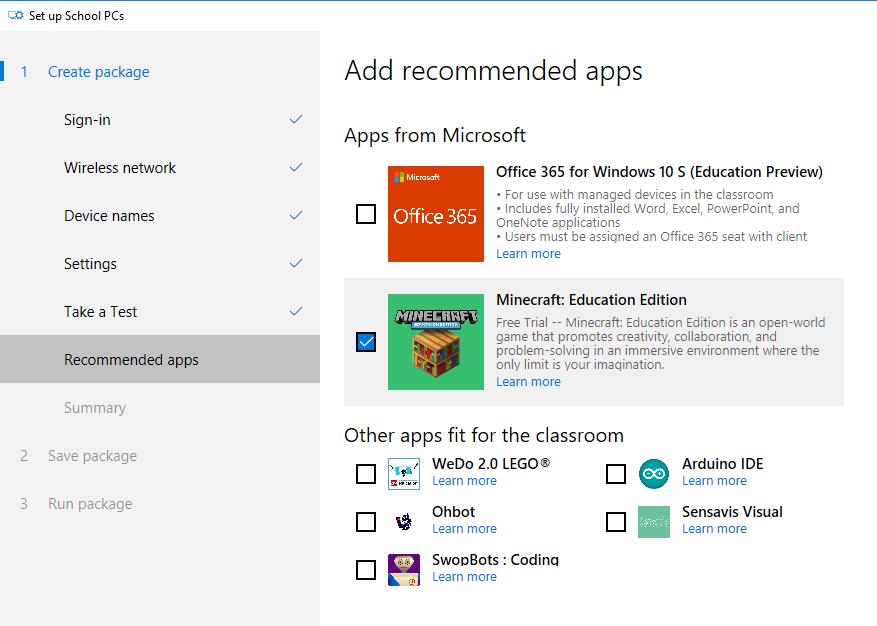The height and width of the screenshot is (626, 877).
Task: Tick the Arduino IDE checkbox
Action: (x=616, y=474)
